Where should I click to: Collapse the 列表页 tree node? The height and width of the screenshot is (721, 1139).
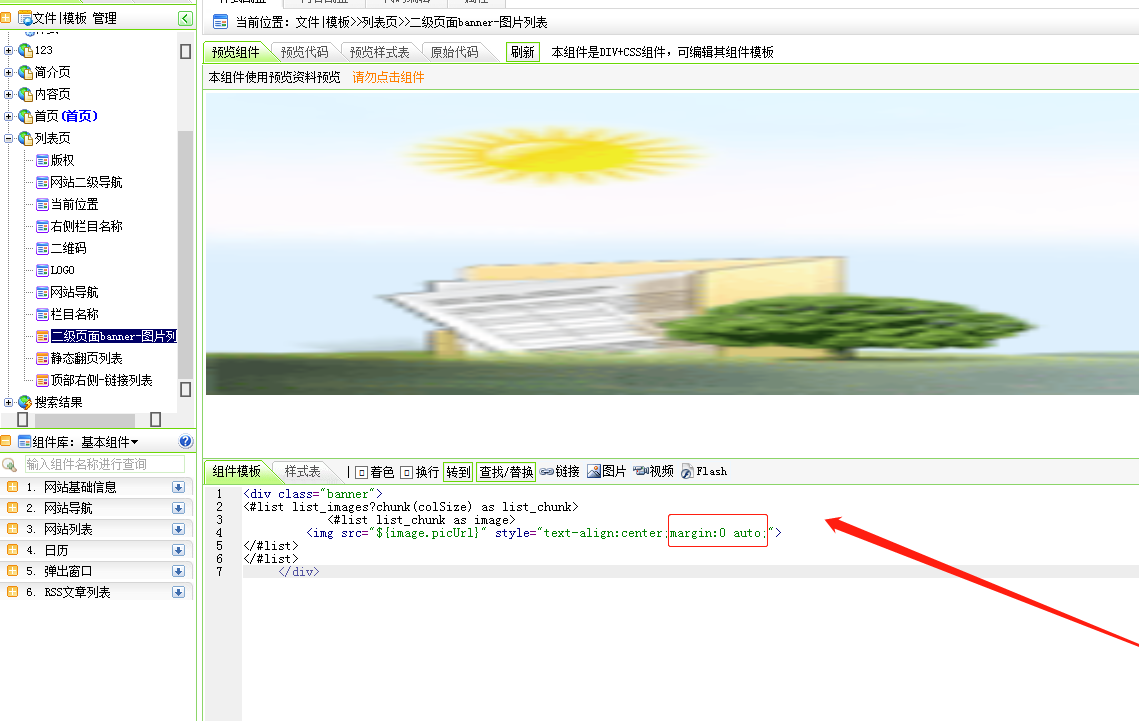click(10, 138)
